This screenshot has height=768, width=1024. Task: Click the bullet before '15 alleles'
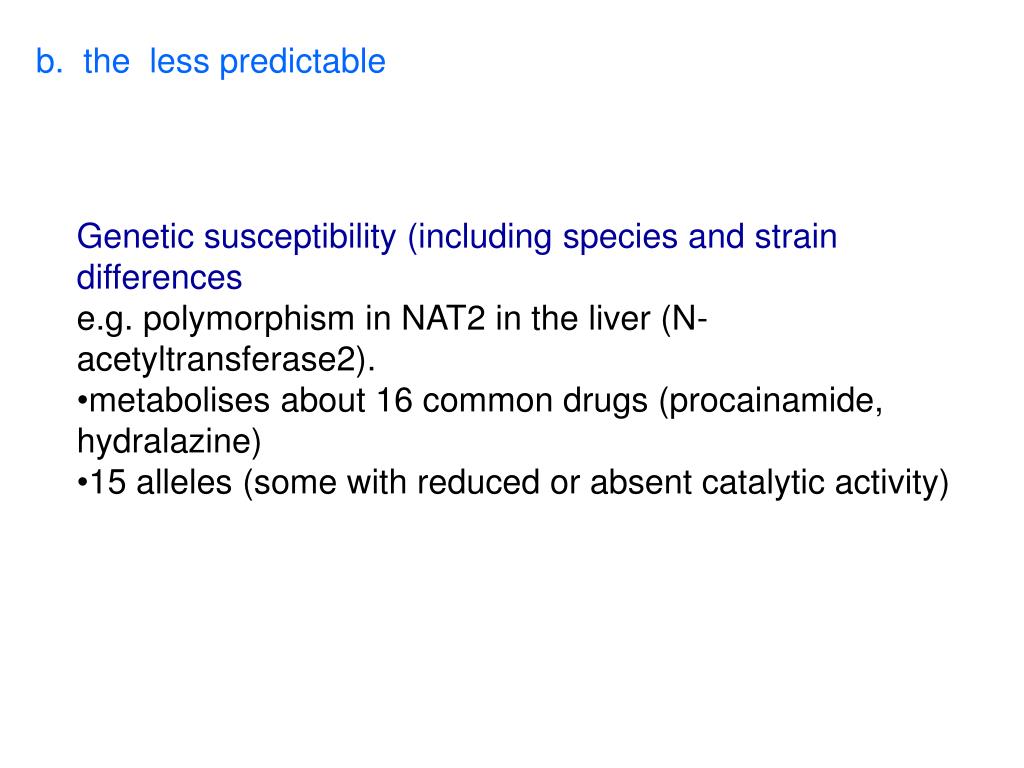coord(82,484)
